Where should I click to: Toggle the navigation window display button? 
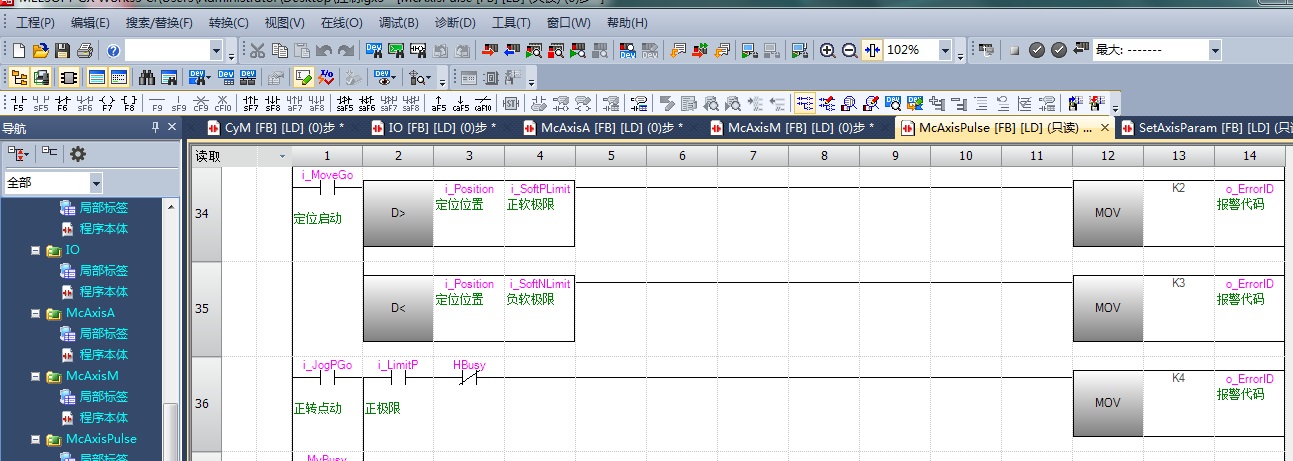click(x=18, y=77)
